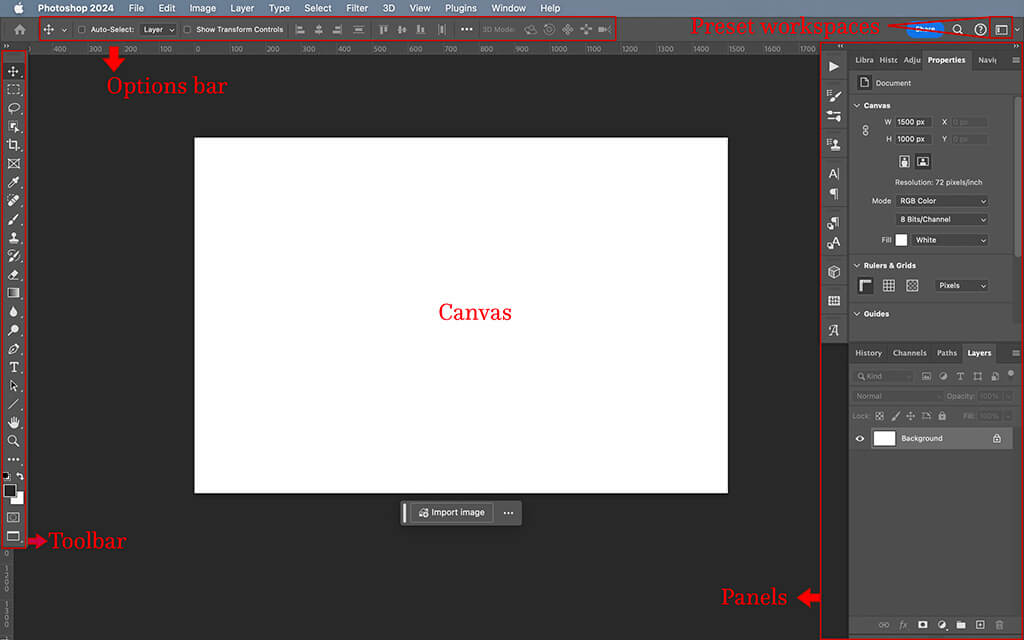Enable Show Transform Controls
Screen dimensions: 1024x640
click(x=186, y=29)
